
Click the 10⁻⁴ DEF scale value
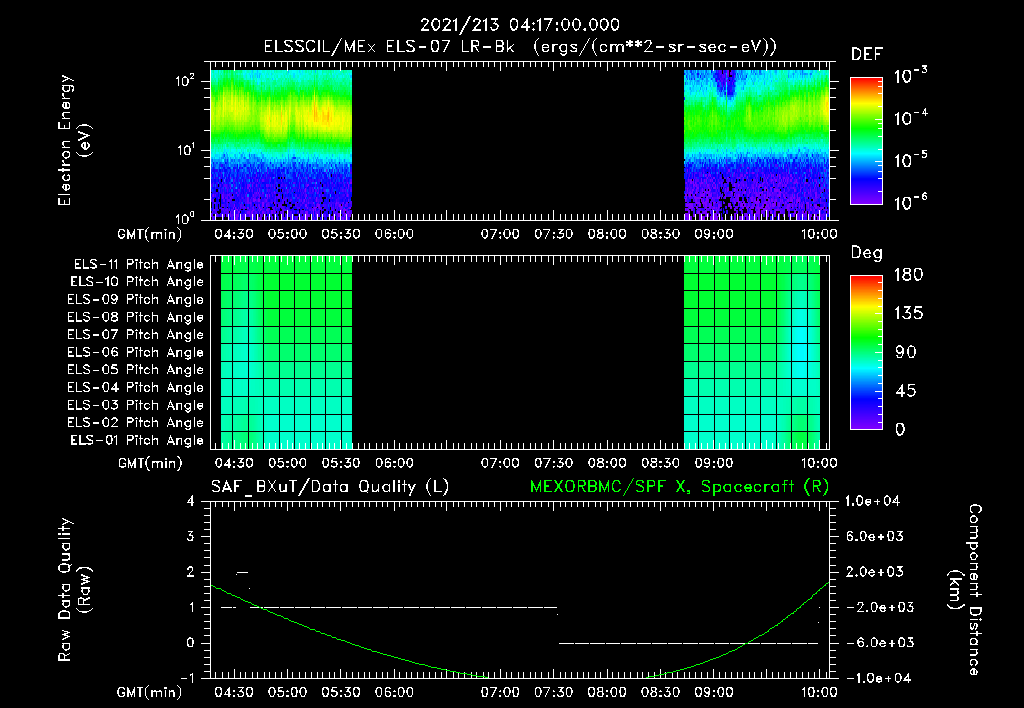tap(910, 118)
